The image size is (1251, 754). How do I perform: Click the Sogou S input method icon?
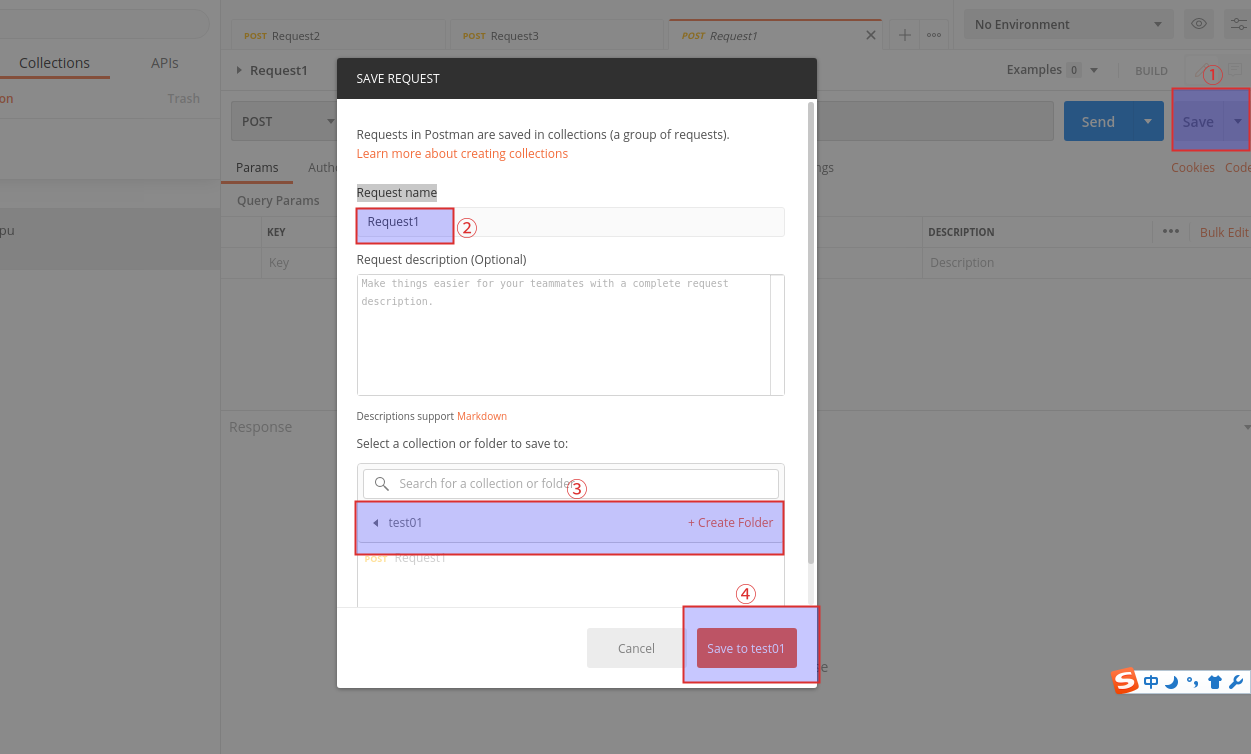pos(1126,682)
